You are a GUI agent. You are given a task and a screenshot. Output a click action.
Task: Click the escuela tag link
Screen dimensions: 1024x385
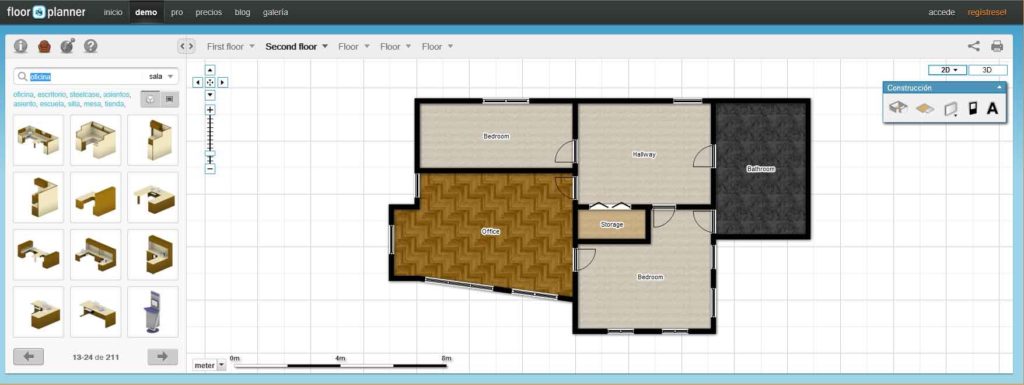52,104
